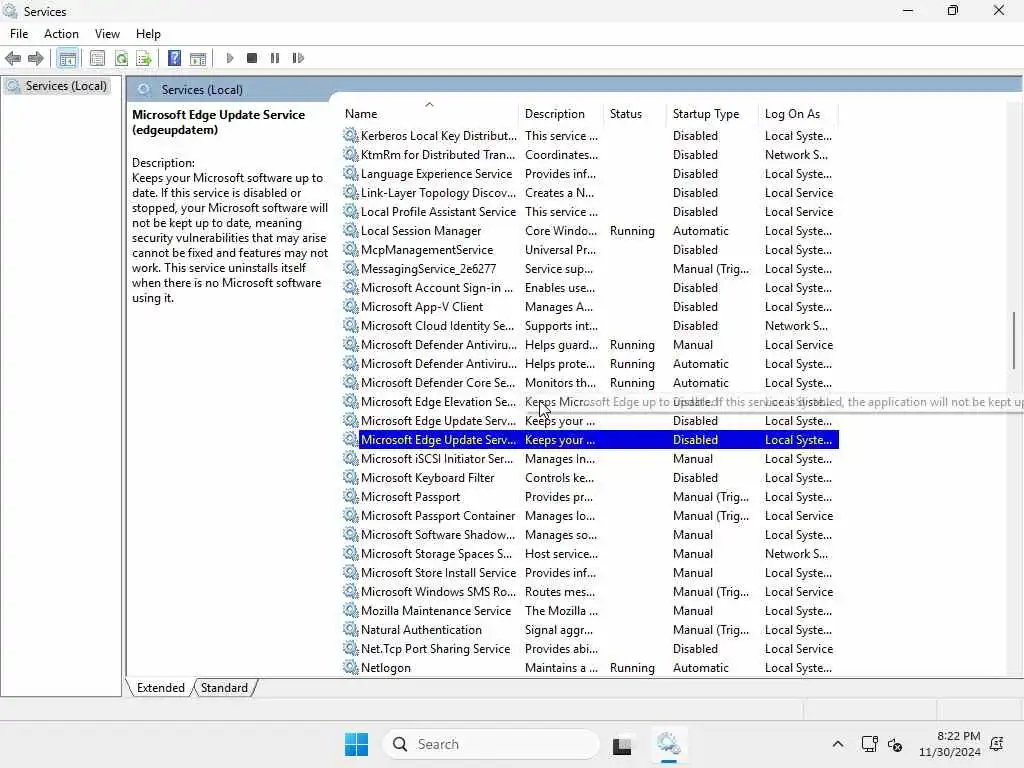Click the Pause Service icon
This screenshot has height=768, width=1024.
tap(275, 58)
